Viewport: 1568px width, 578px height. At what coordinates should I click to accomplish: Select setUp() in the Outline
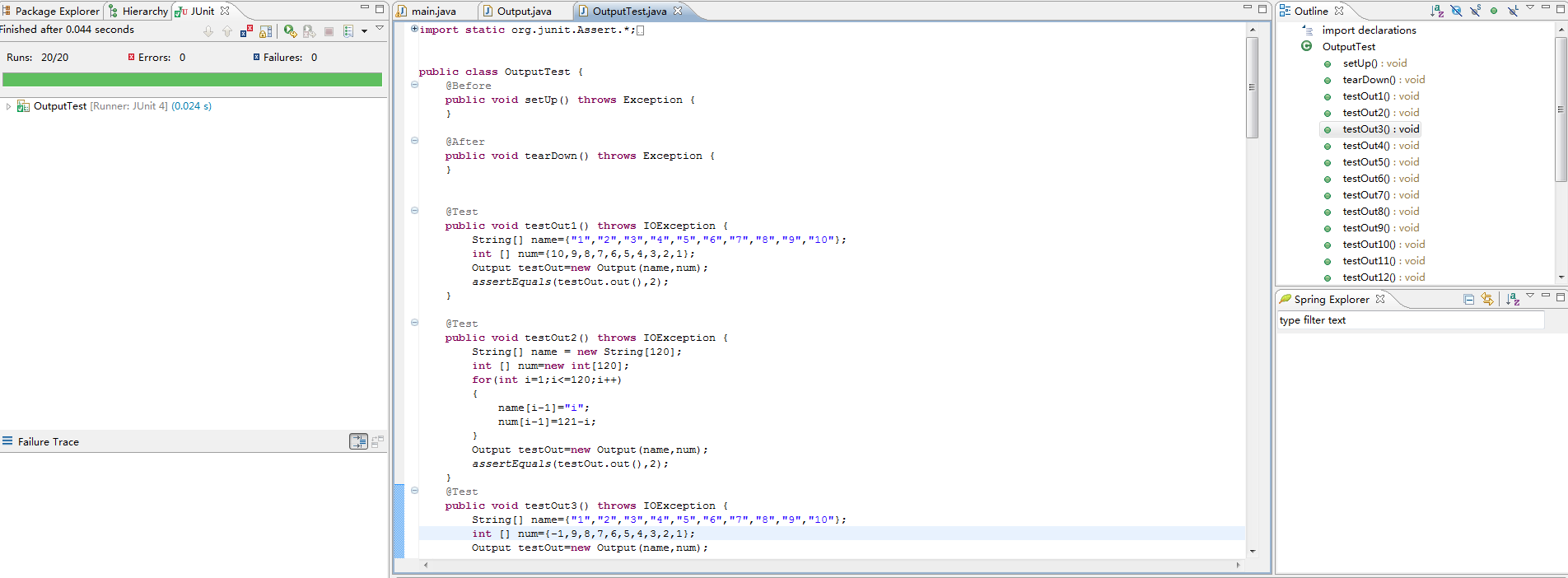pyautogui.click(x=1374, y=63)
